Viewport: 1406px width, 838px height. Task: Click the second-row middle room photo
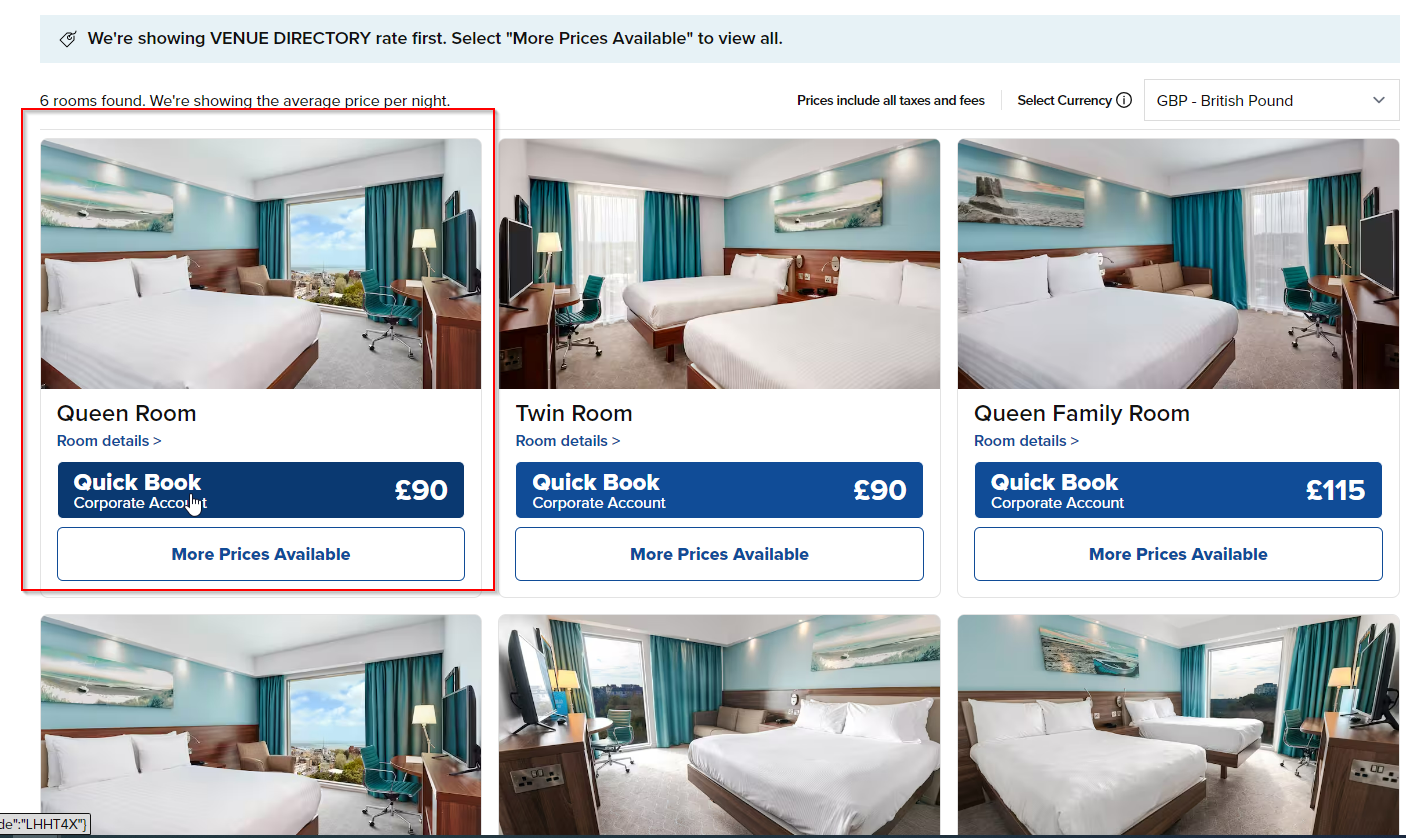[x=719, y=725]
